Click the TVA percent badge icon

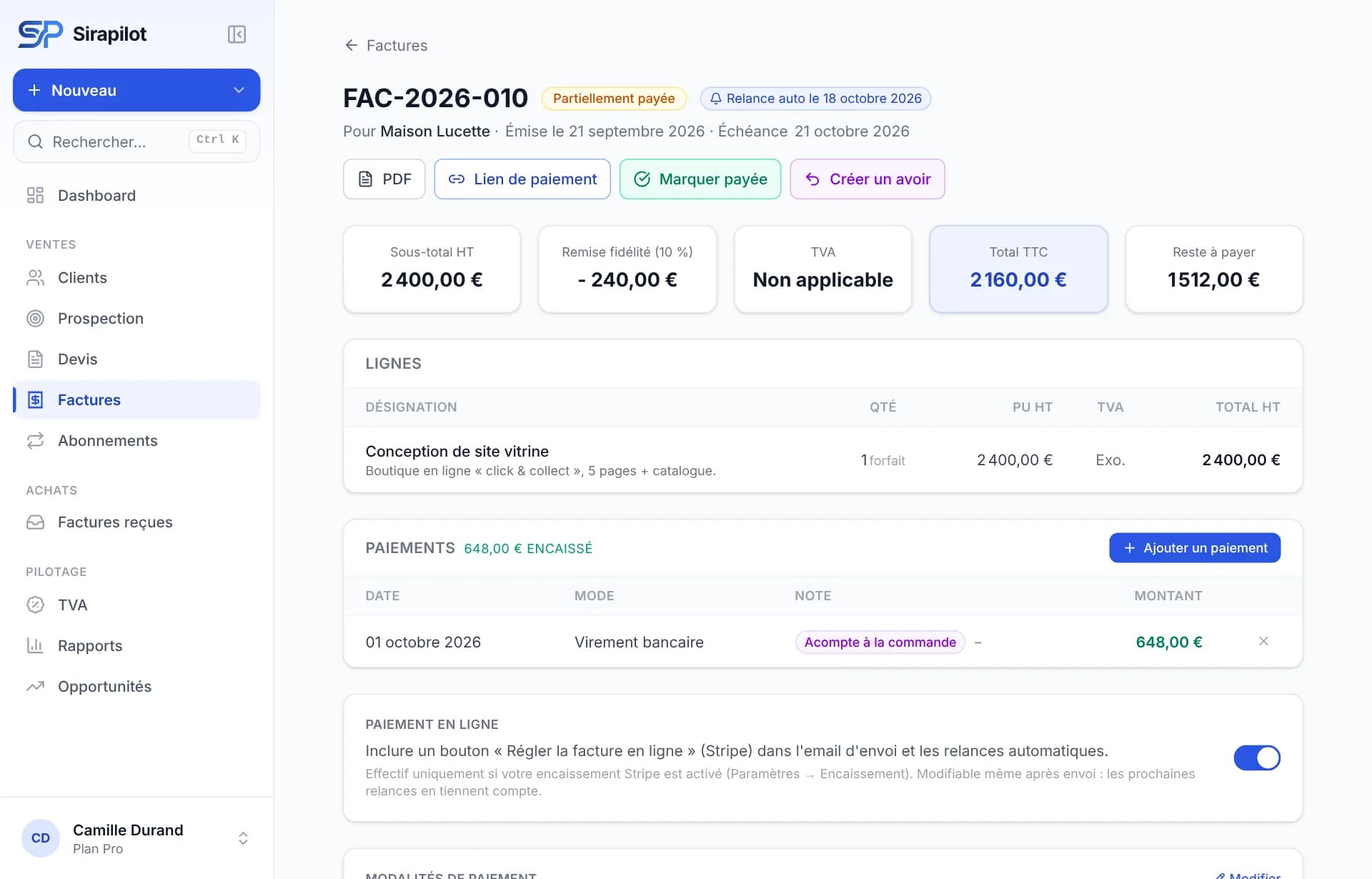pos(35,605)
